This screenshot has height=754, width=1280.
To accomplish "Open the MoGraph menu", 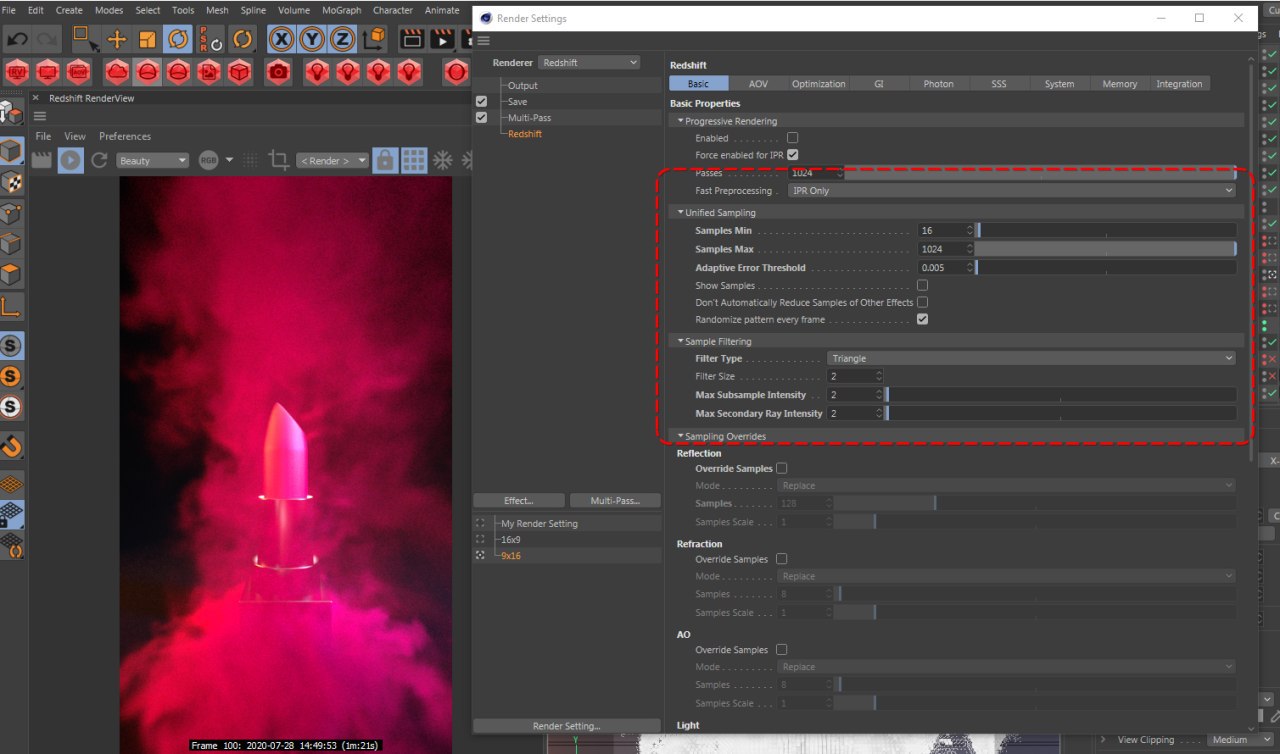I will [x=341, y=10].
